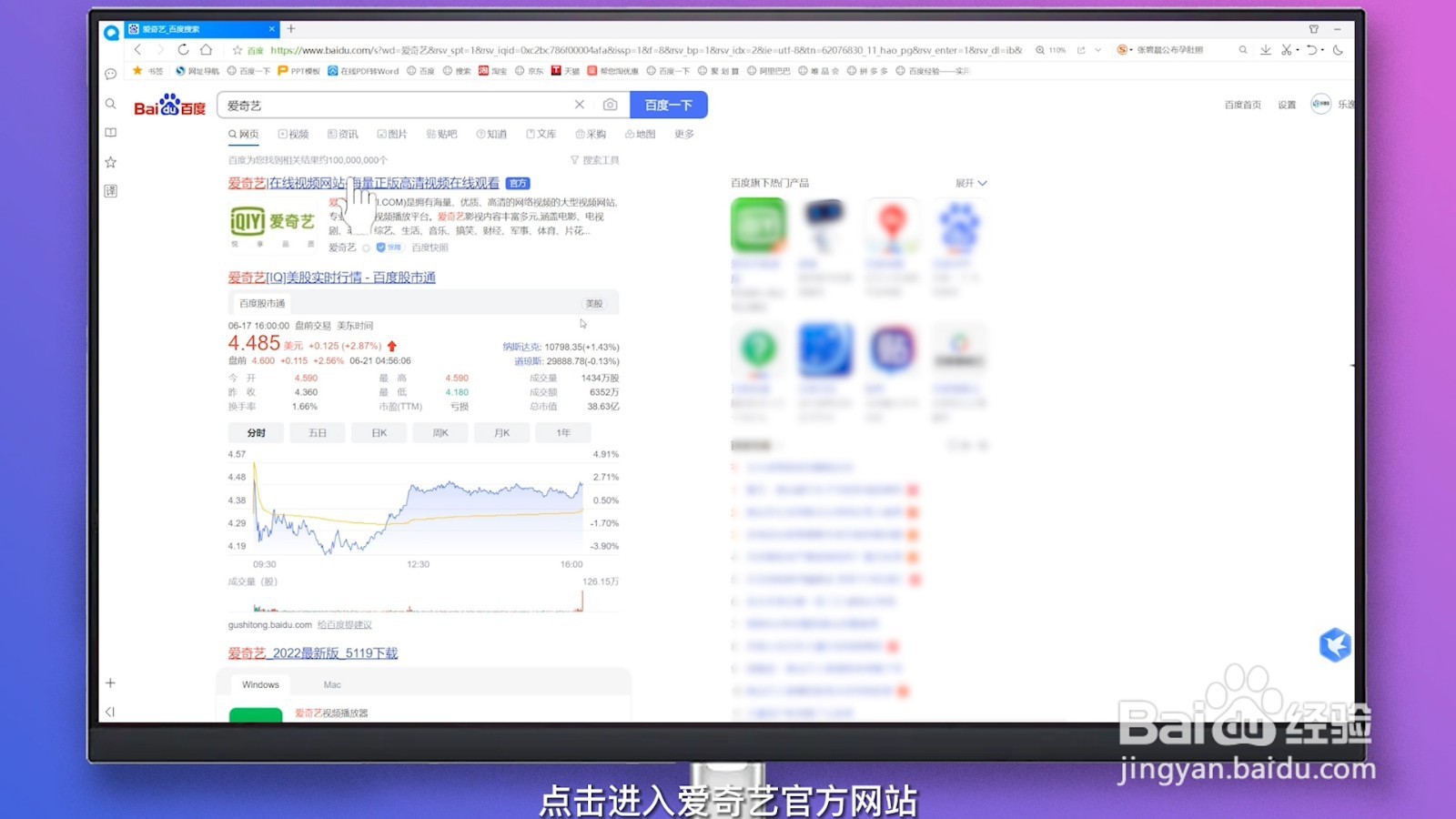Click the scissors screenshot tool
1456x819 pixels.
click(1286, 50)
